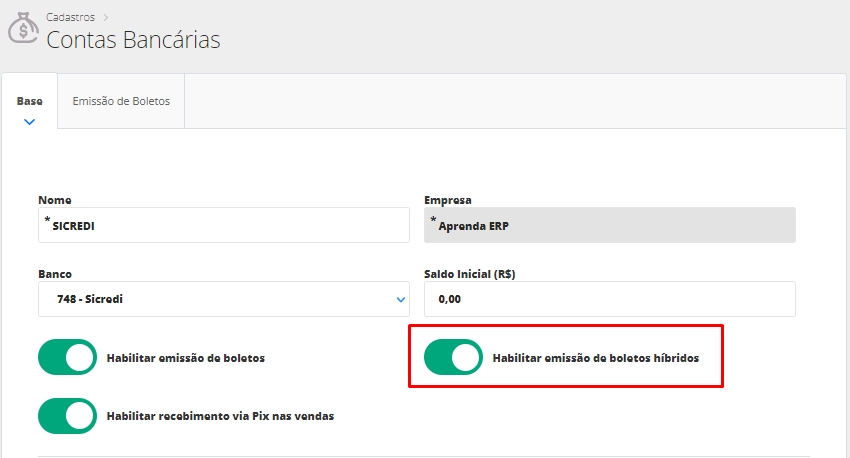Click the Nome field containing SICREDI
The width and height of the screenshot is (850, 458).
tap(224, 225)
